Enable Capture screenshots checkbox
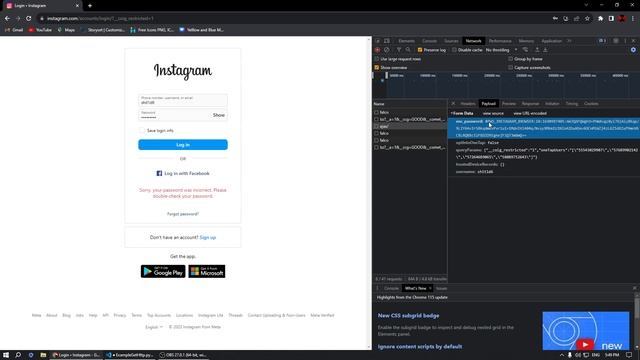 [510, 68]
